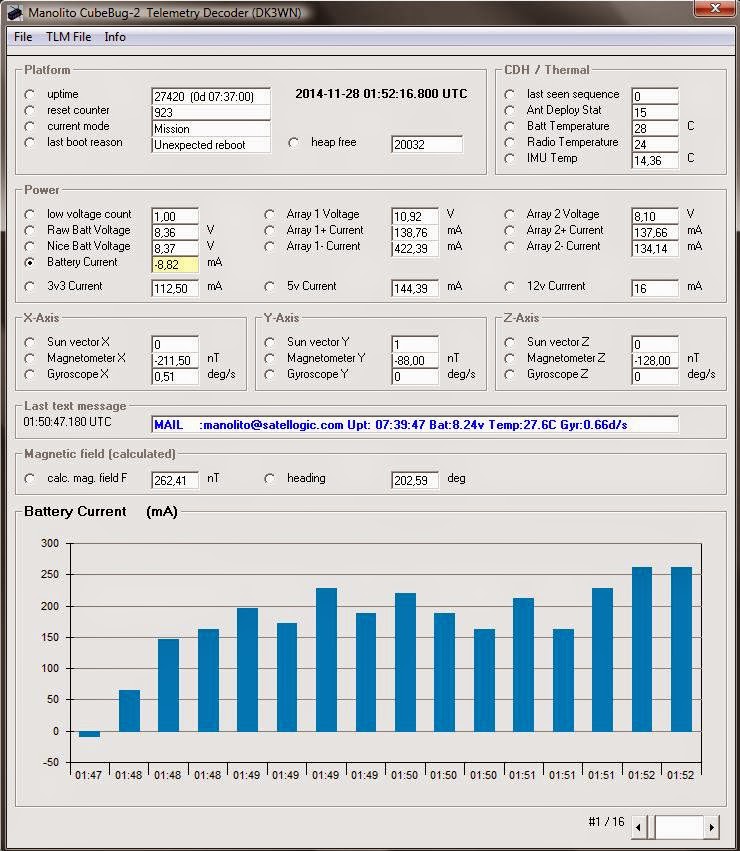Click the frame scrollbar right arrow
This screenshot has height=851, width=740.
[712, 827]
